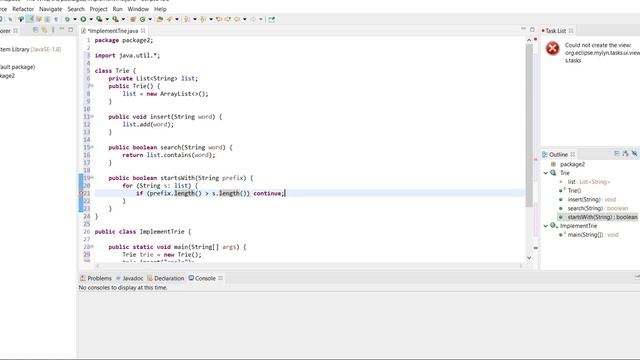Open the Problems tab
640x360 pixels.
[96, 278]
